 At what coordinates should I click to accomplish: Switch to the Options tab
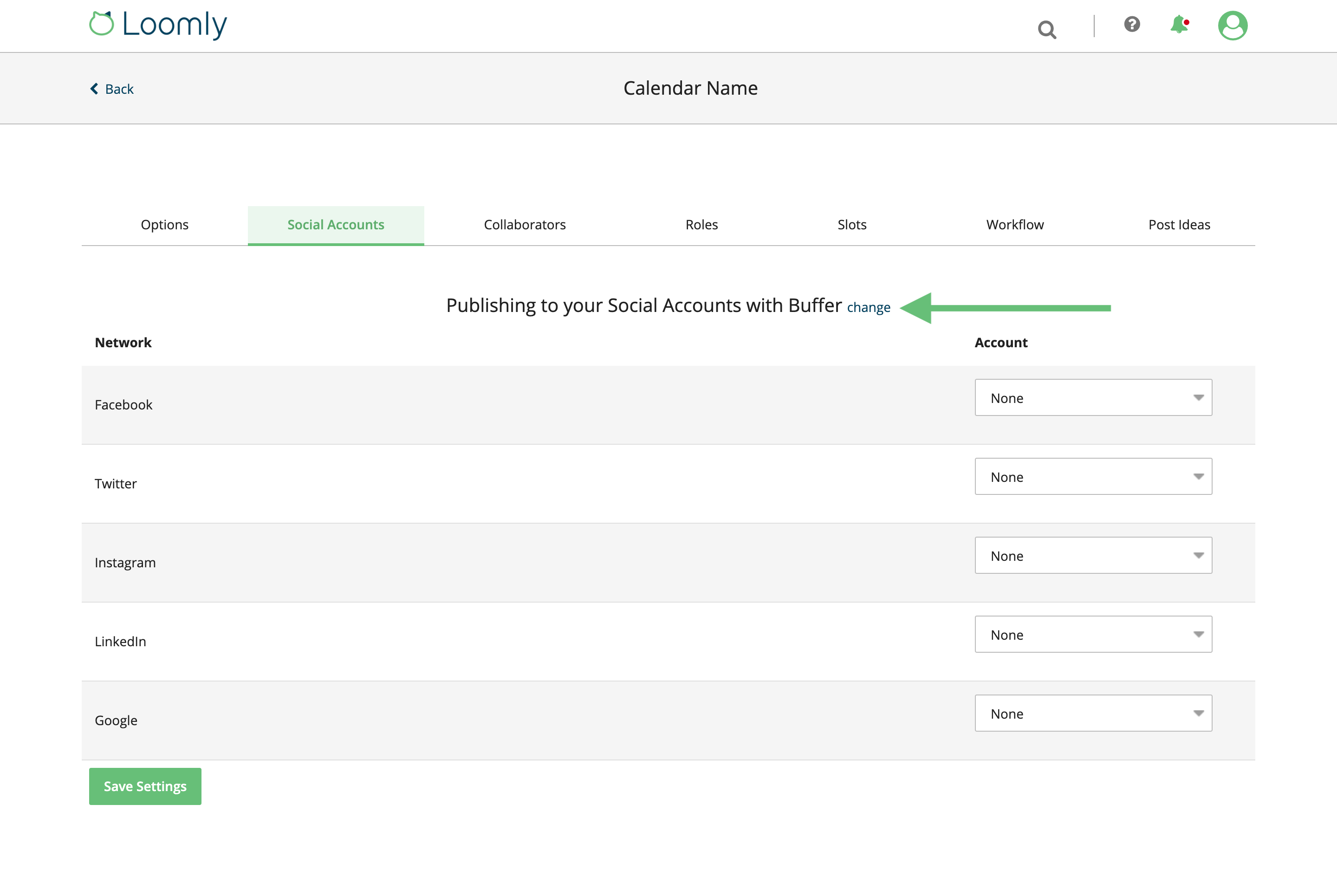tap(164, 225)
